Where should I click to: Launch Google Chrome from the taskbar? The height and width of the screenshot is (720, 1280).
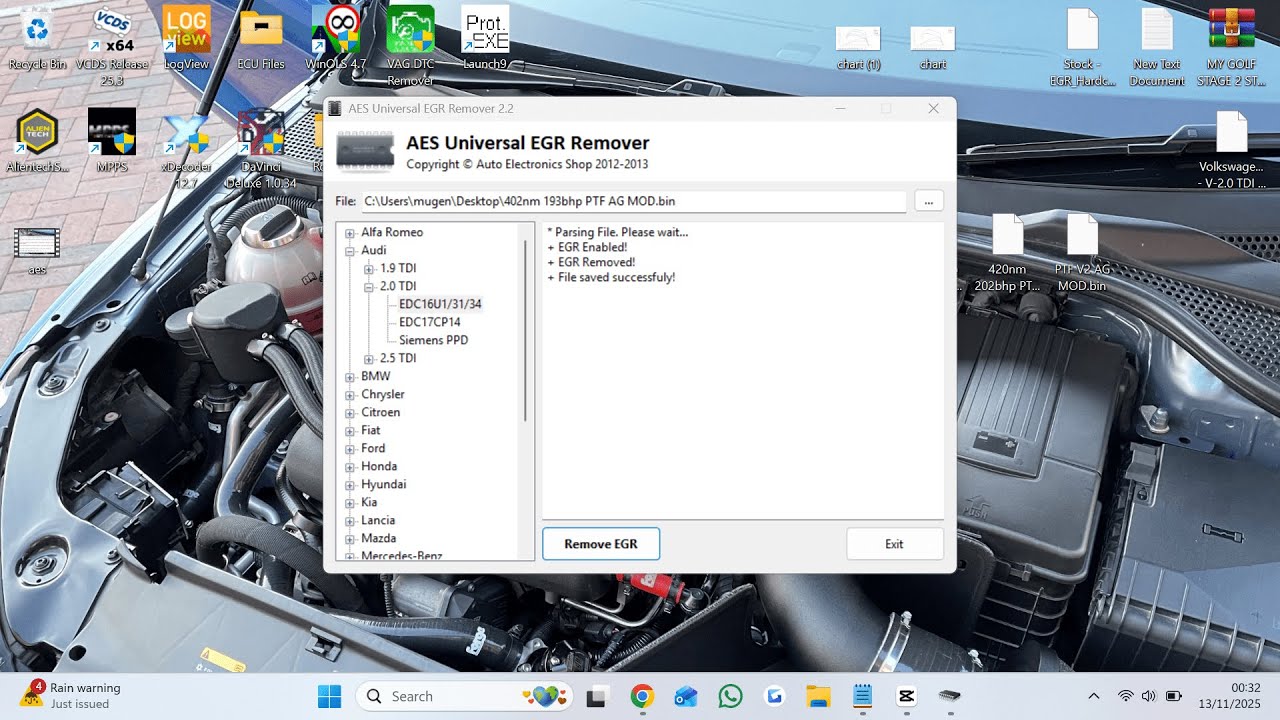pyautogui.click(x=641, y=696)
